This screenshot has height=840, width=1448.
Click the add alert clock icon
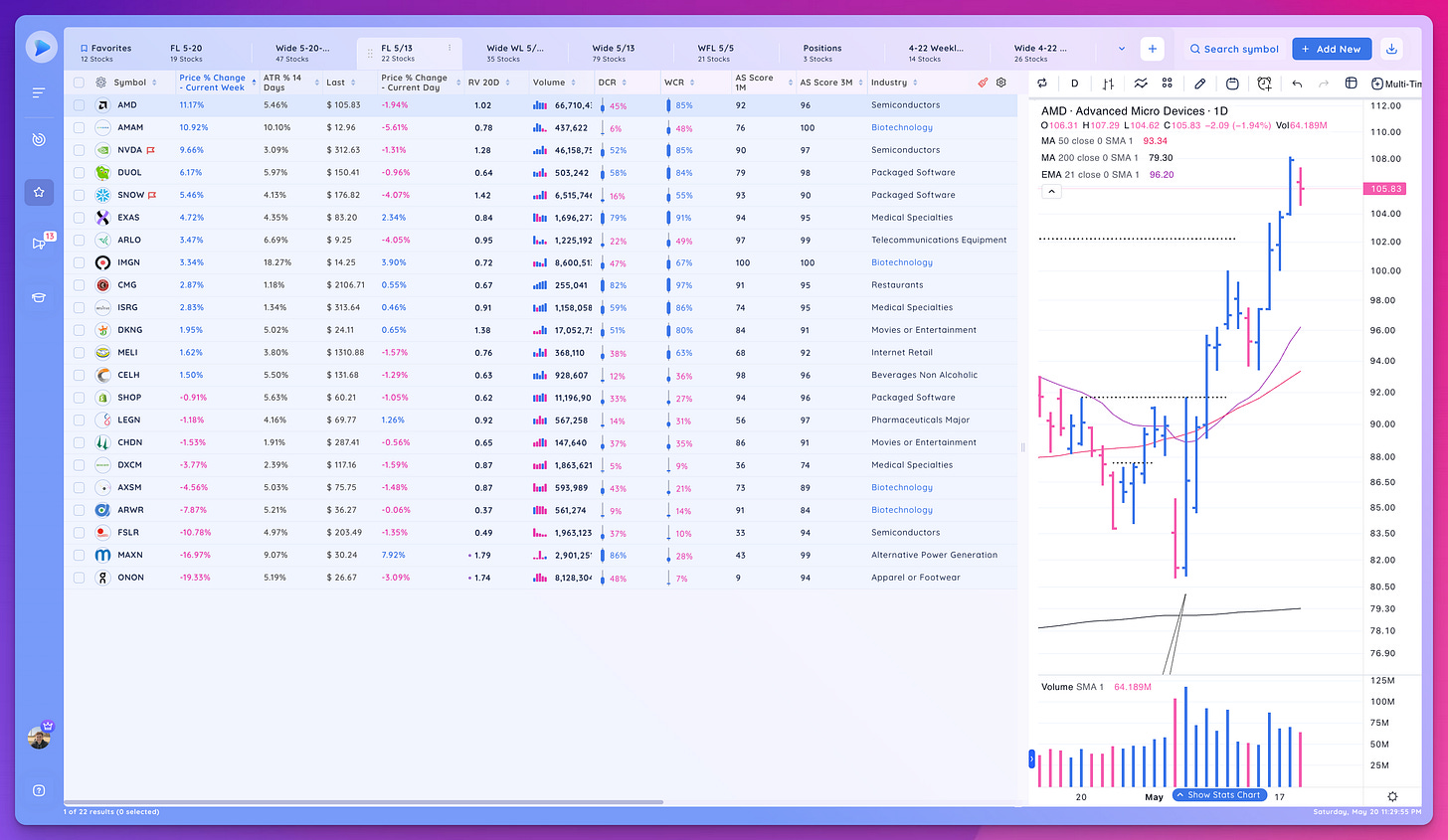coord(1264,84)
